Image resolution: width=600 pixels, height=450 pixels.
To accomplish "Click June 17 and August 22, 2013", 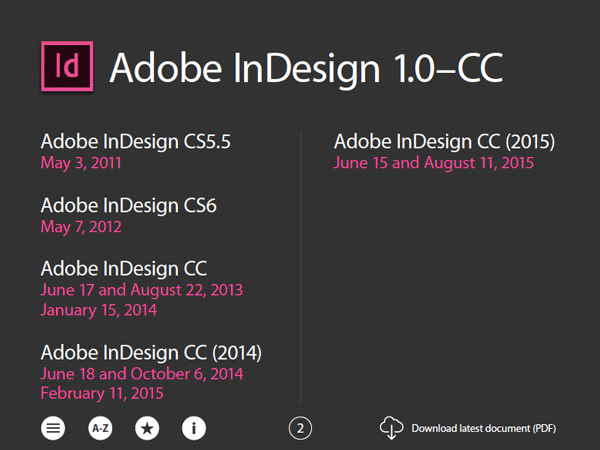I will [142, 290].
